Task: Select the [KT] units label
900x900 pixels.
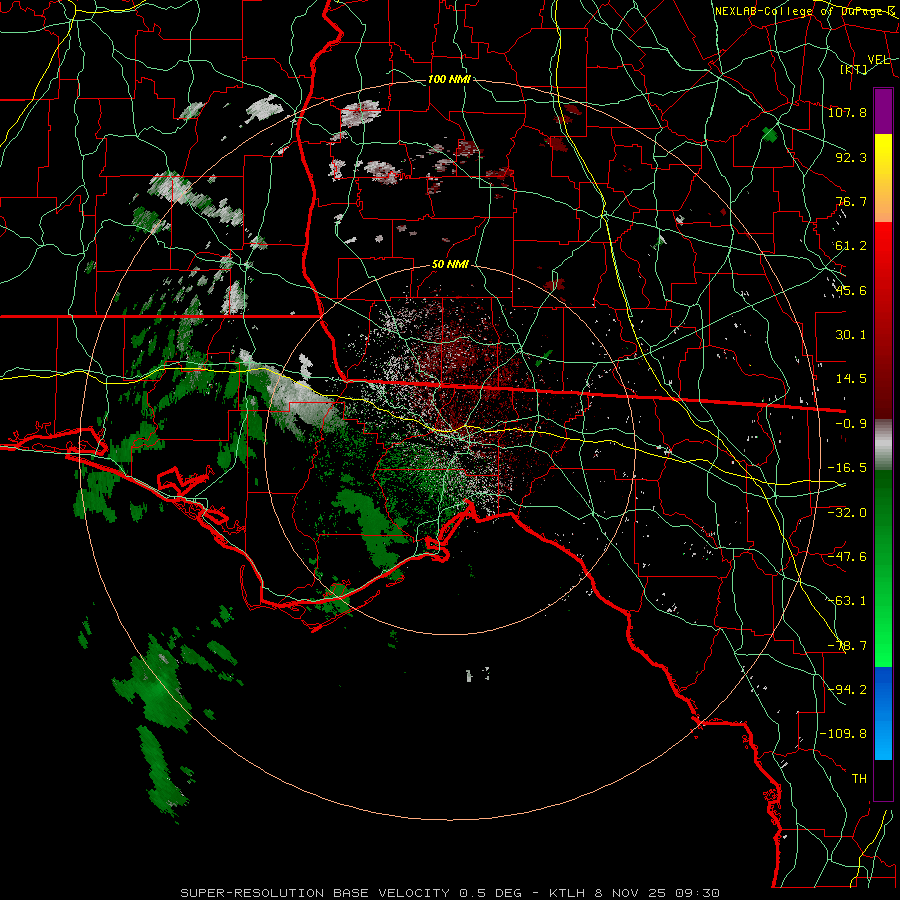Action: click(x=854, y=69)
